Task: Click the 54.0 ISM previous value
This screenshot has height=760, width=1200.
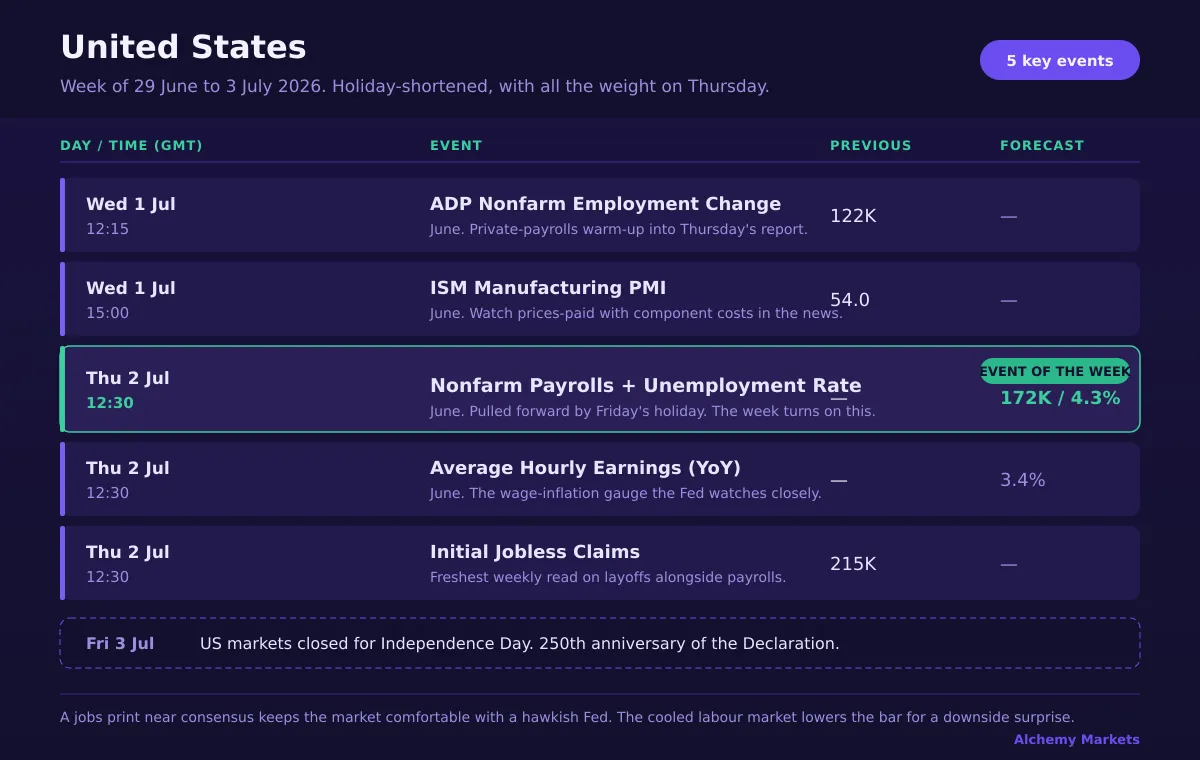Action: click(850, 299)
